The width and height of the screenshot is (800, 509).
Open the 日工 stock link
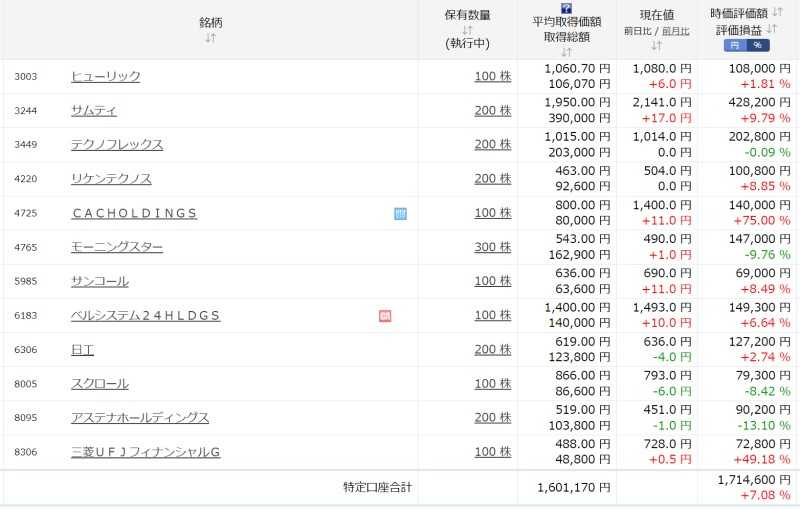tap(83, 350)
